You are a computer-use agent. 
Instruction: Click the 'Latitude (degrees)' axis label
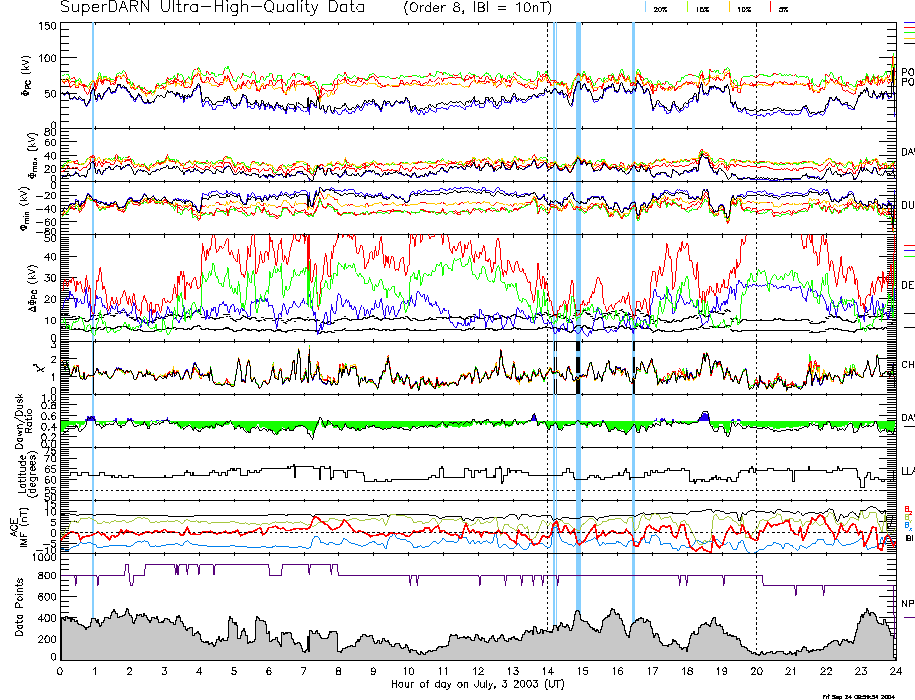(x=27, y=474)
